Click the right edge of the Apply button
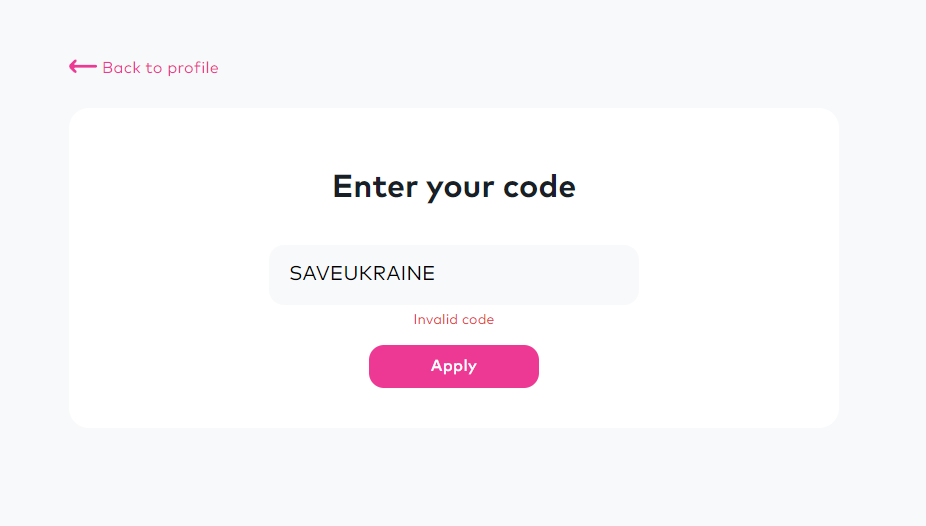 coord(531,366)
